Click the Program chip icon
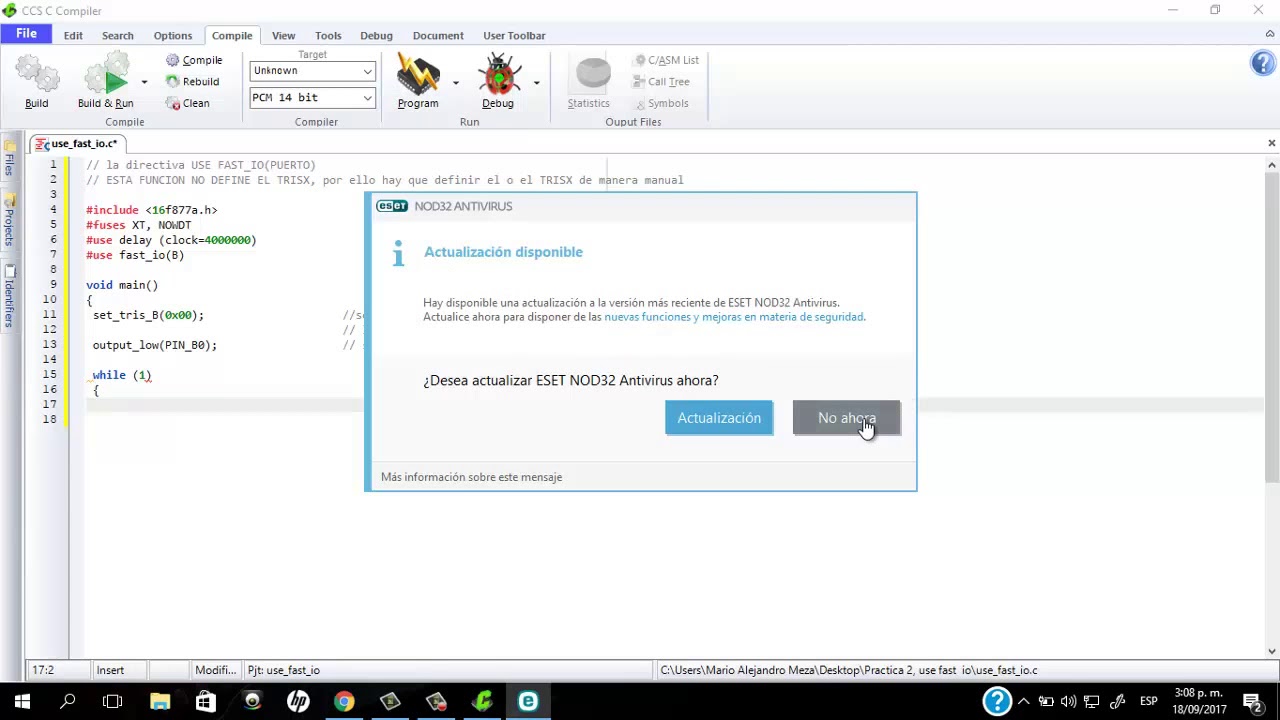The height and width of the screenshot is (720, 1280). [418, 74]
